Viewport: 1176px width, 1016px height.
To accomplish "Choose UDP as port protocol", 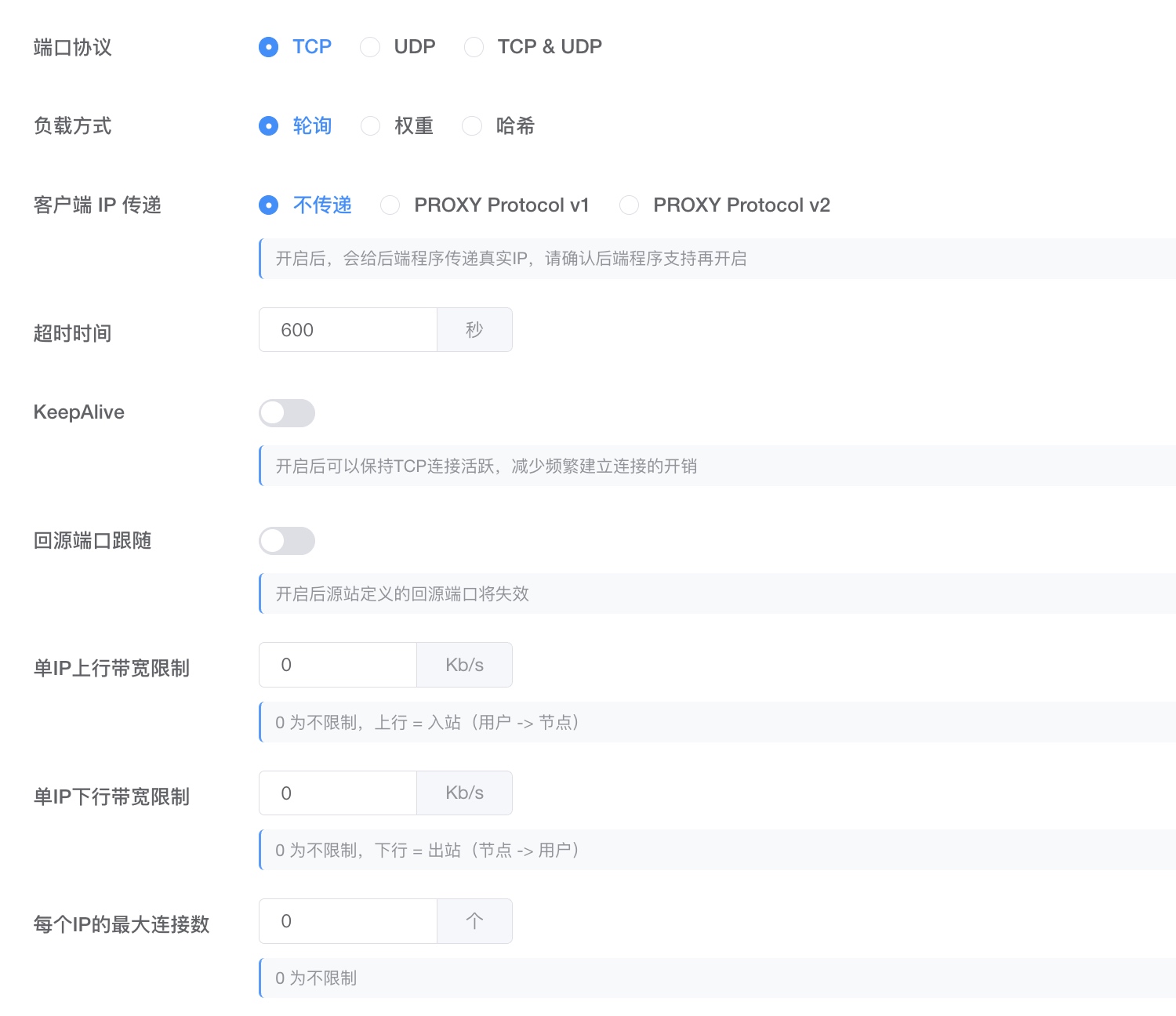I will [370, 47].
